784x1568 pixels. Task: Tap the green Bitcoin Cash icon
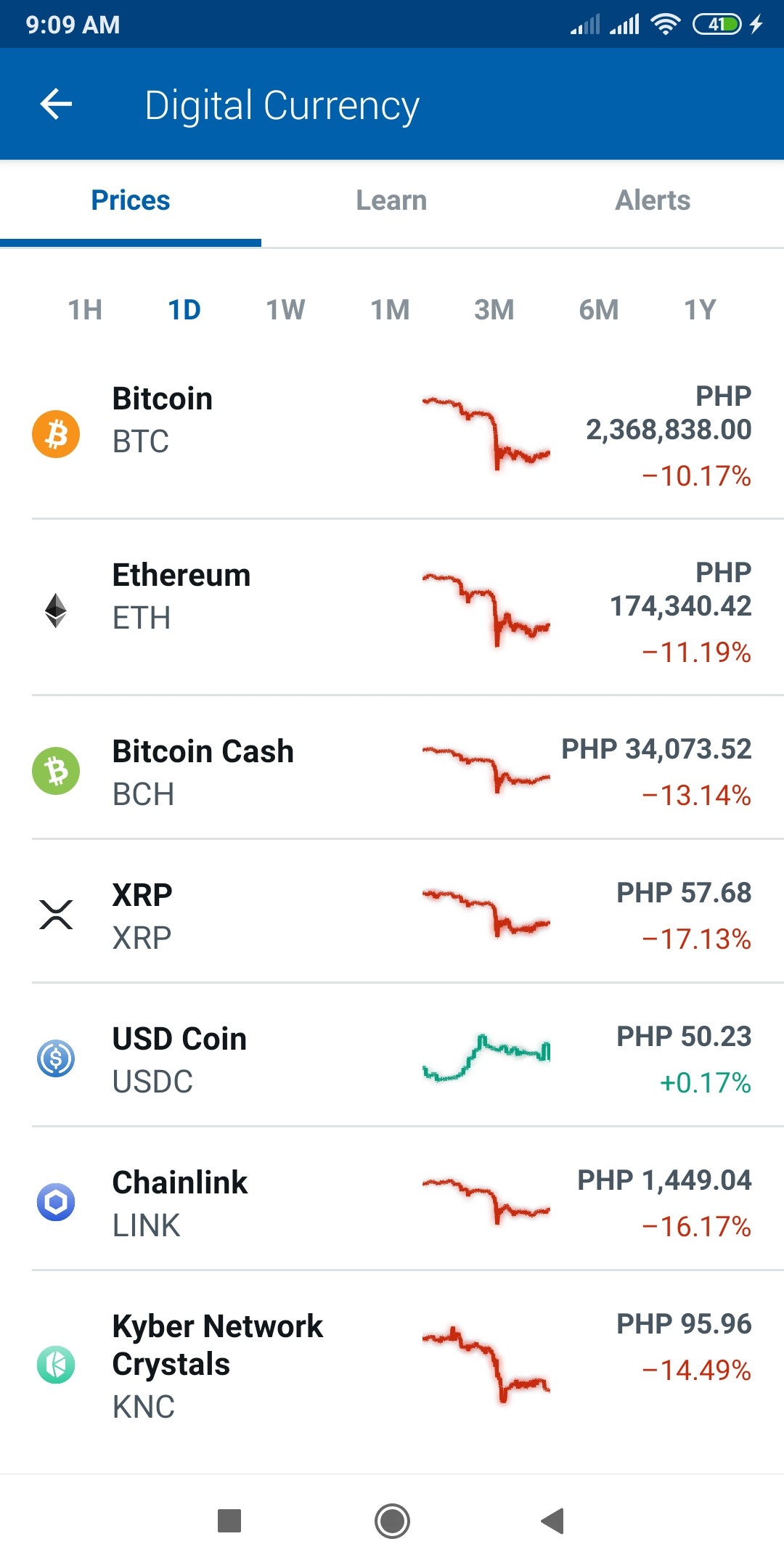point(56,771)
